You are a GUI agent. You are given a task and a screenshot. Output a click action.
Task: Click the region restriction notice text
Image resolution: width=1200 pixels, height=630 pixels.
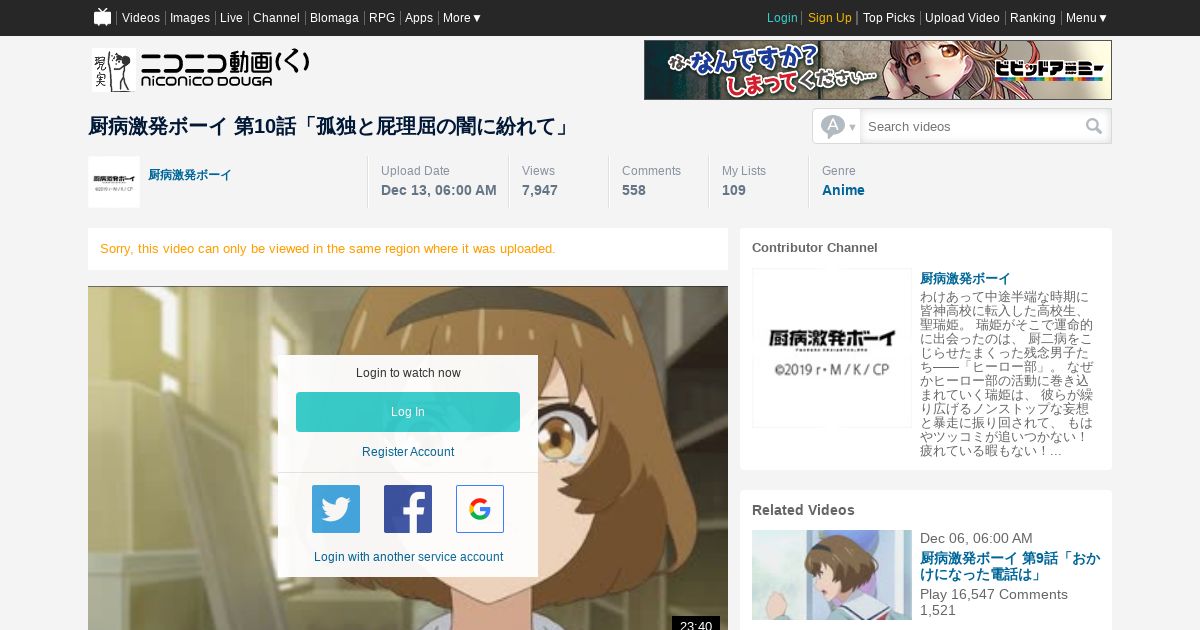click(x=328, y=248)
